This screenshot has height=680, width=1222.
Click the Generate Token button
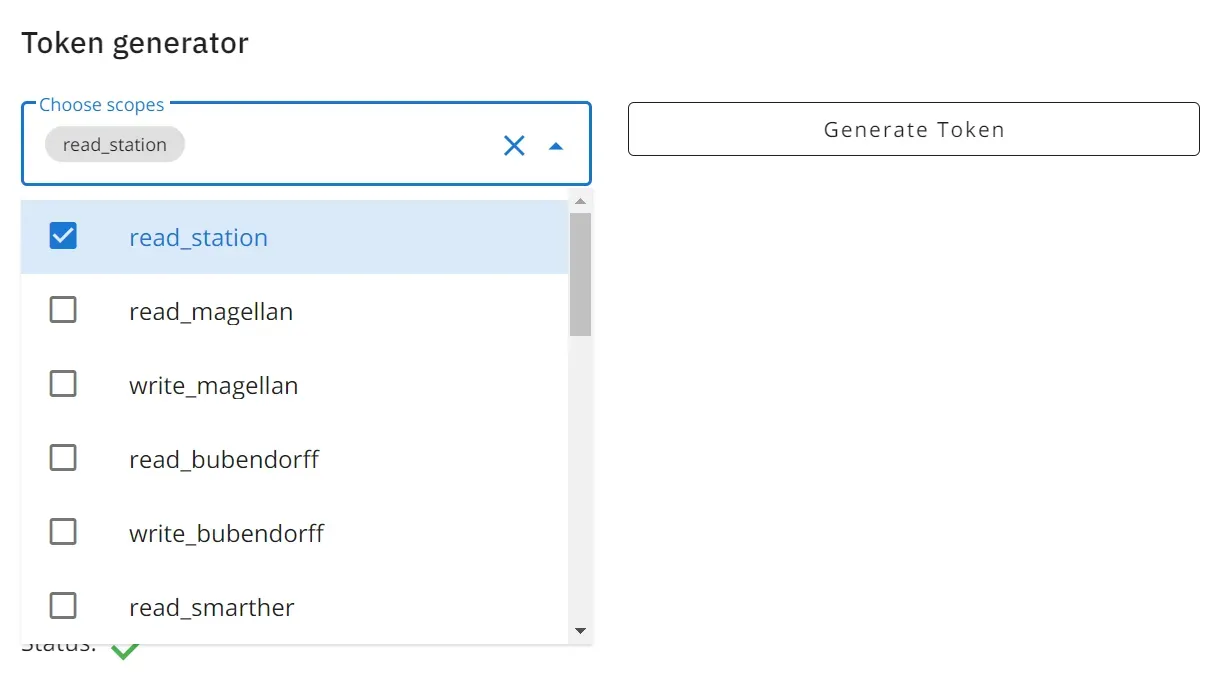pos(913,128)
